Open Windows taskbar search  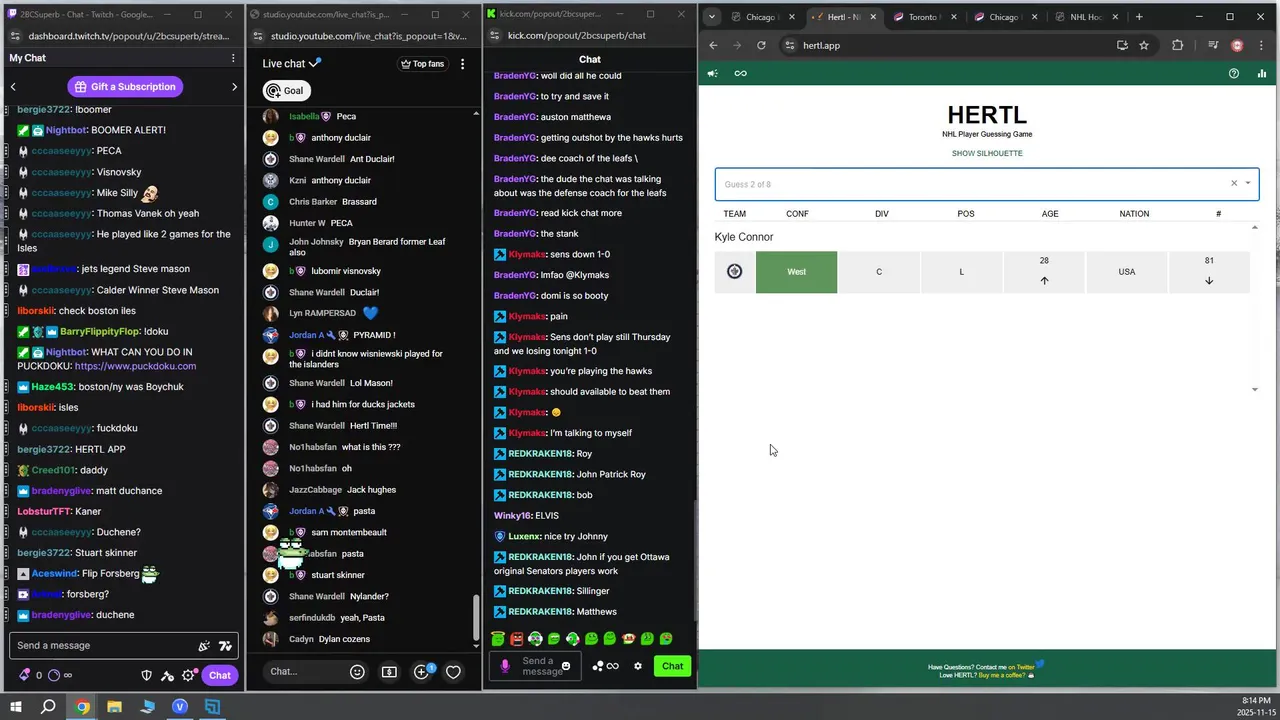click(48, 707)
